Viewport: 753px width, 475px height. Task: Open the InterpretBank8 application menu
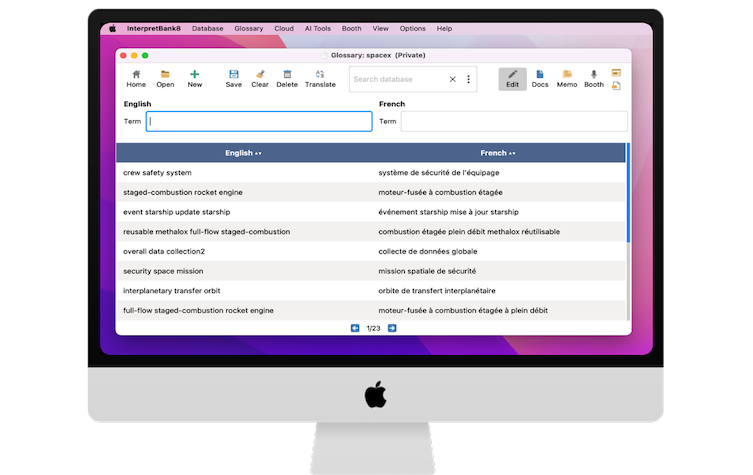coord(154,28)
